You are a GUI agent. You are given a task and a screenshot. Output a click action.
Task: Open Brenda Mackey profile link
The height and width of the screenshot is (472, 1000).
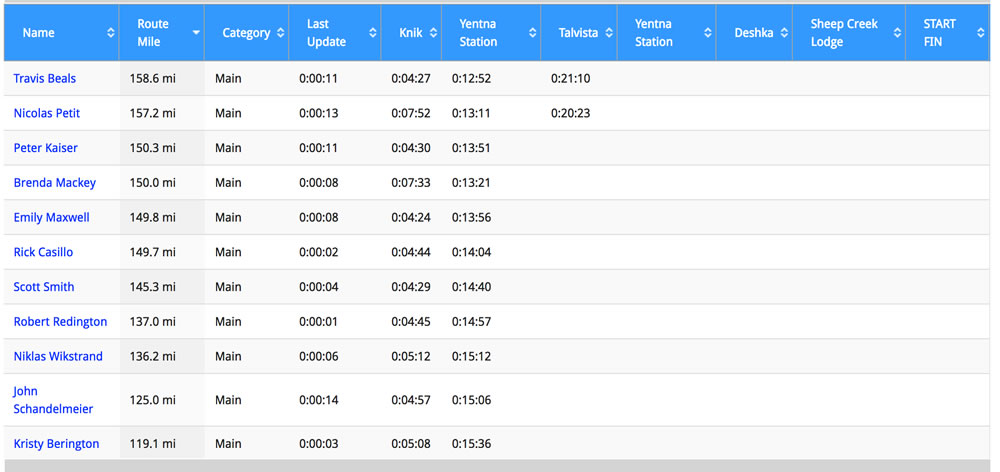55,182
